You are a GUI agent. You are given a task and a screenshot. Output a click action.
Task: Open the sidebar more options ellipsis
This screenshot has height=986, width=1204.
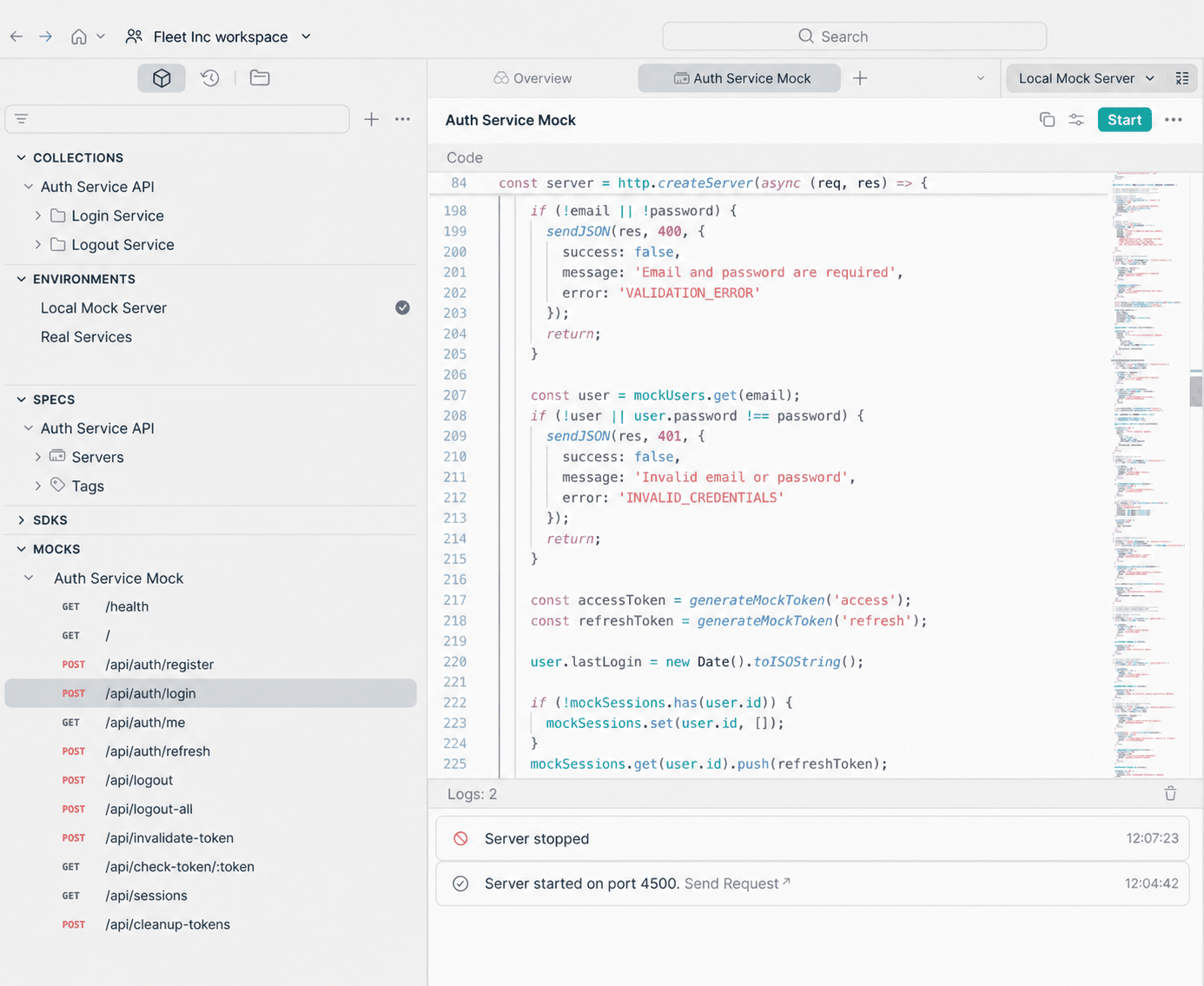coord(402,119)
